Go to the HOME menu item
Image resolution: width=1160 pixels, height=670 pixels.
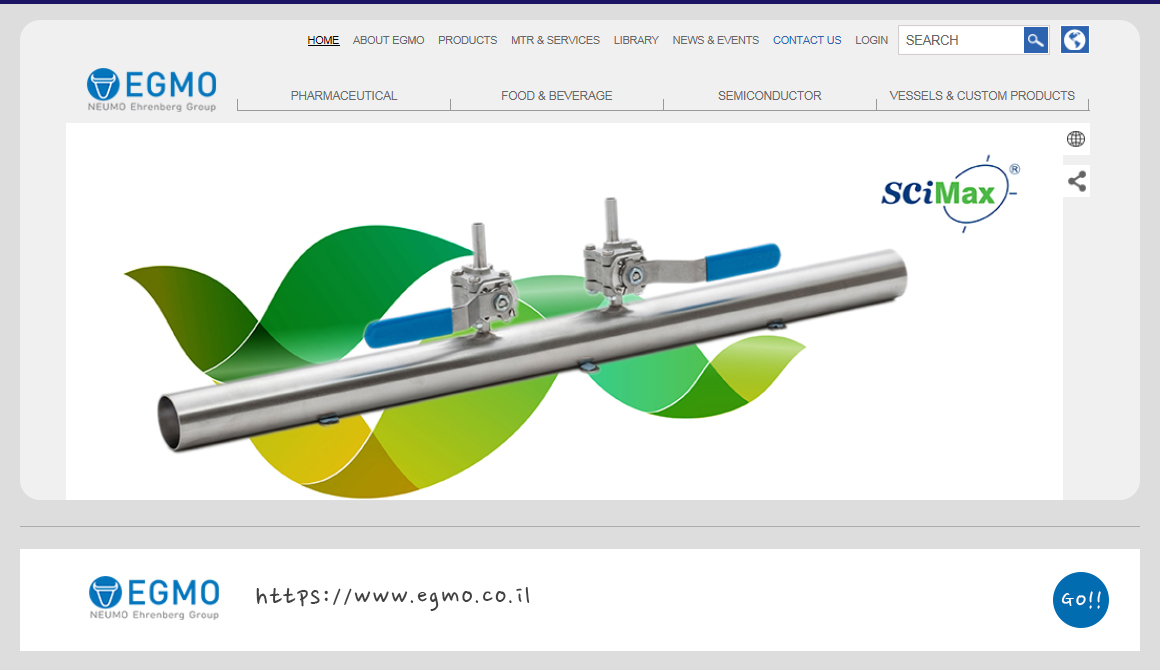tap(323, 40)
